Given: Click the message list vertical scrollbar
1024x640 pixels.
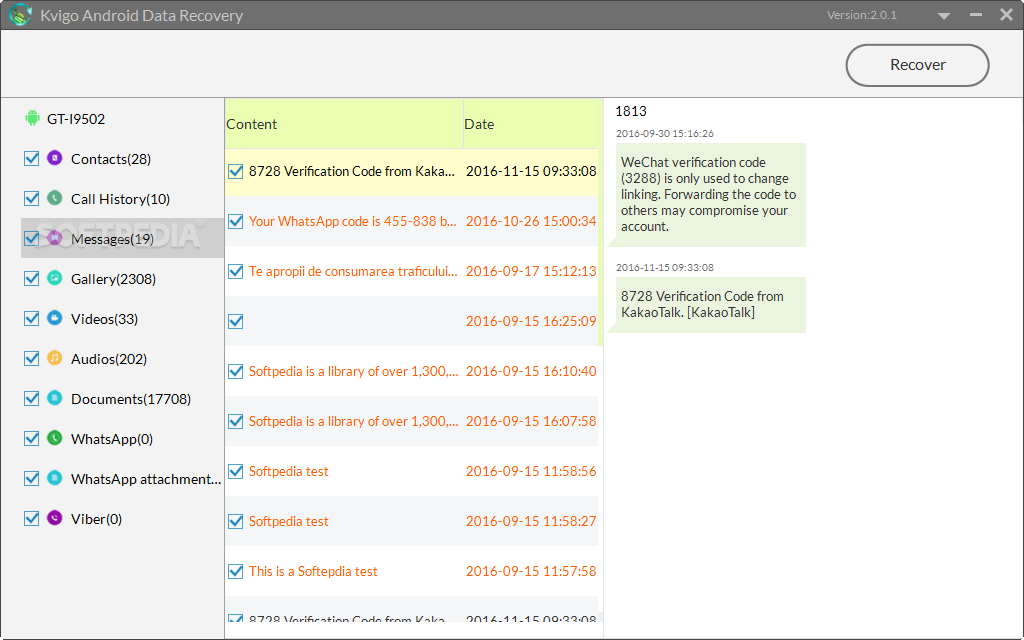Looking at the screenshot, I should click(601, 222).
